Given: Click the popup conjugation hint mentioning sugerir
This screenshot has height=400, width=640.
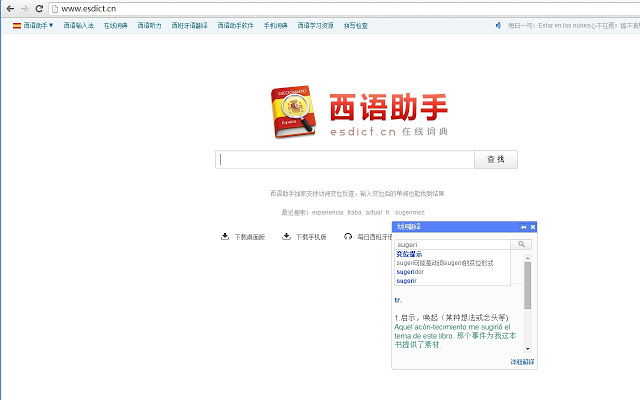Looking at the screenshot, I should tap(445, 263).
